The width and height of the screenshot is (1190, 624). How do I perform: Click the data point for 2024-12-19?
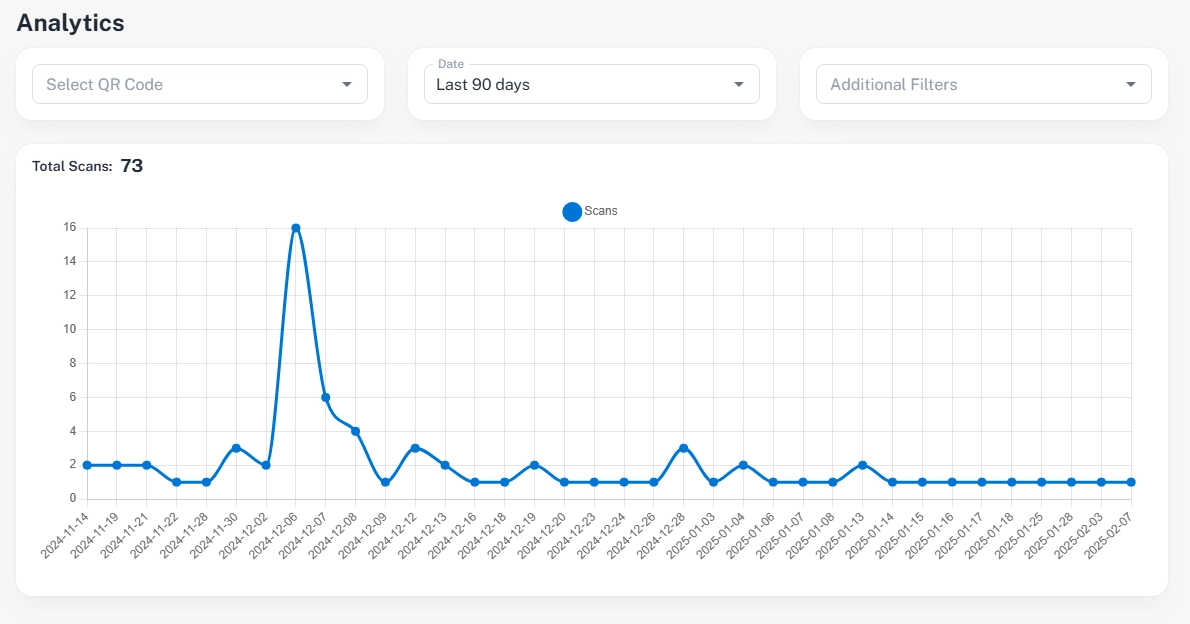[x=535, y=464]
